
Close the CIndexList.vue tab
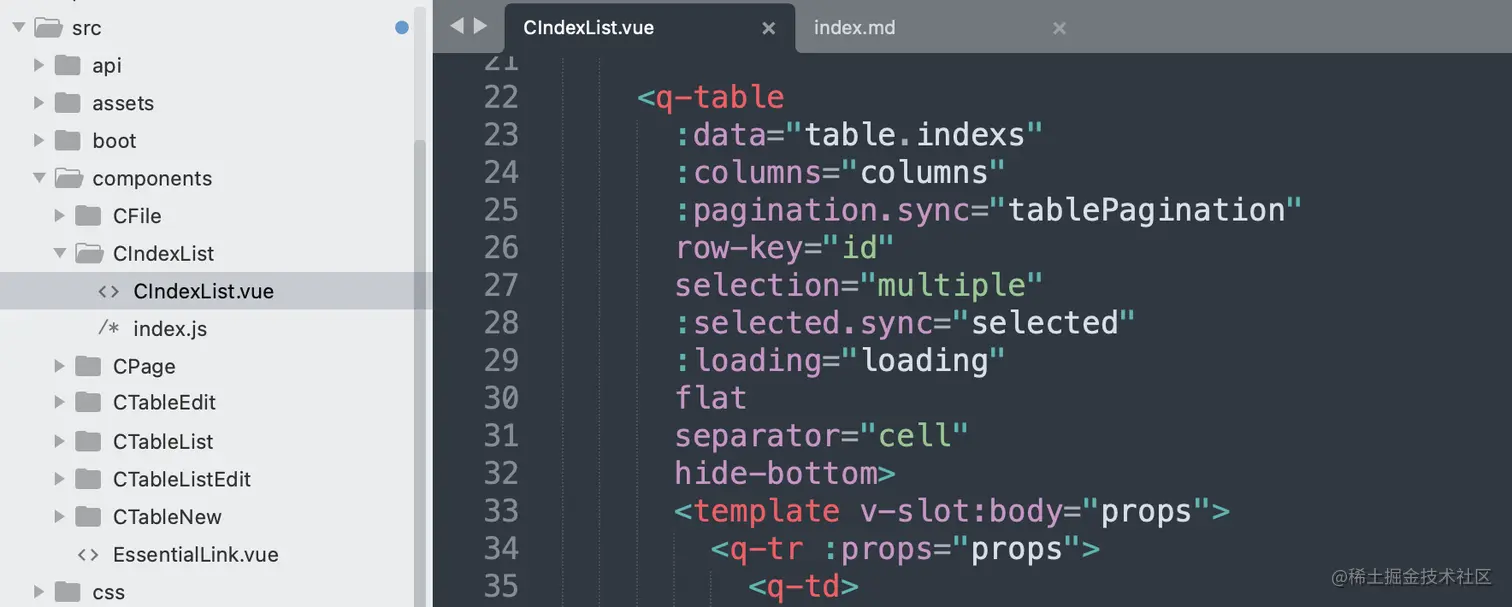769,28
